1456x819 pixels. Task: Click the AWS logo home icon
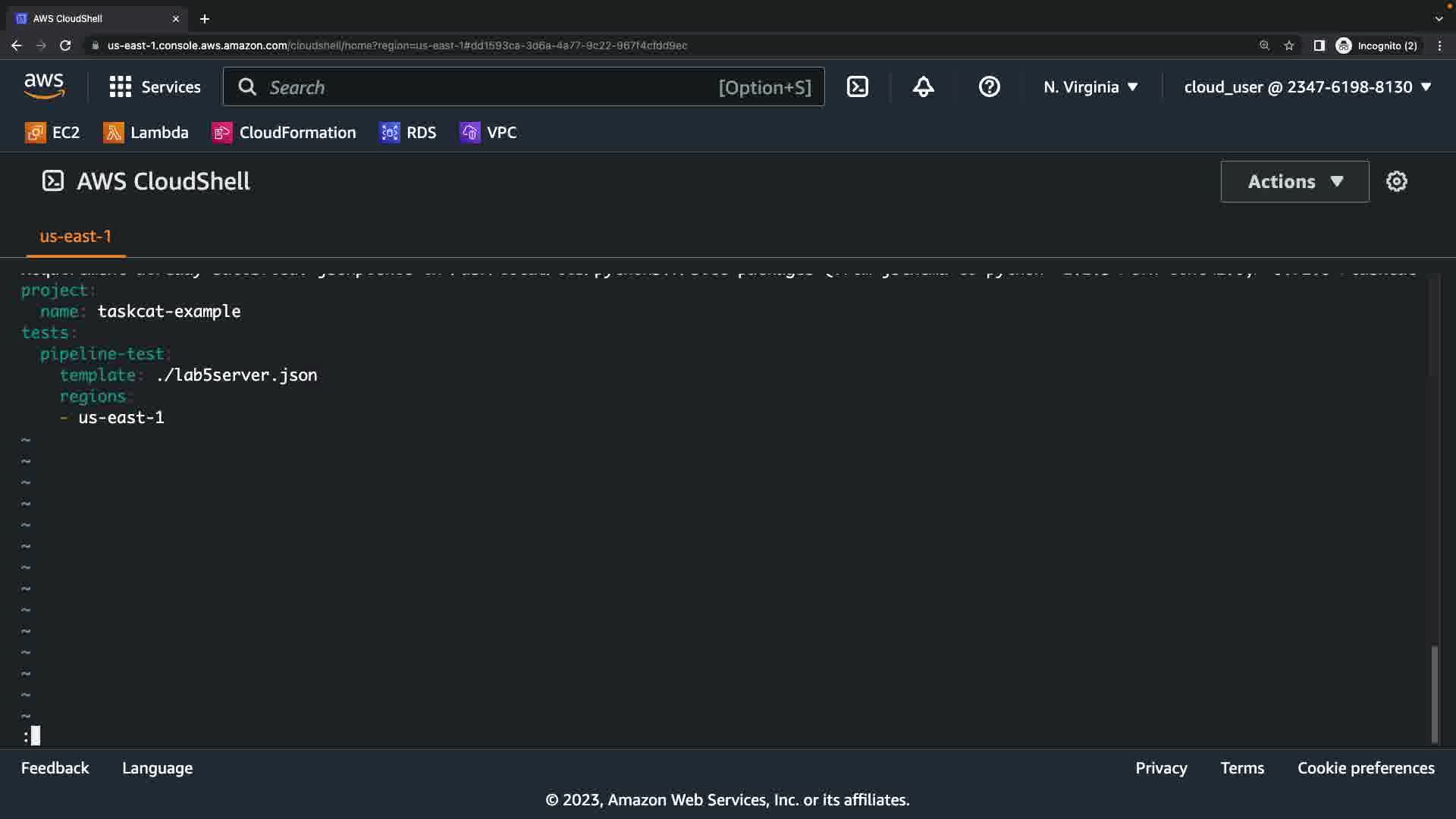[44, 86]
